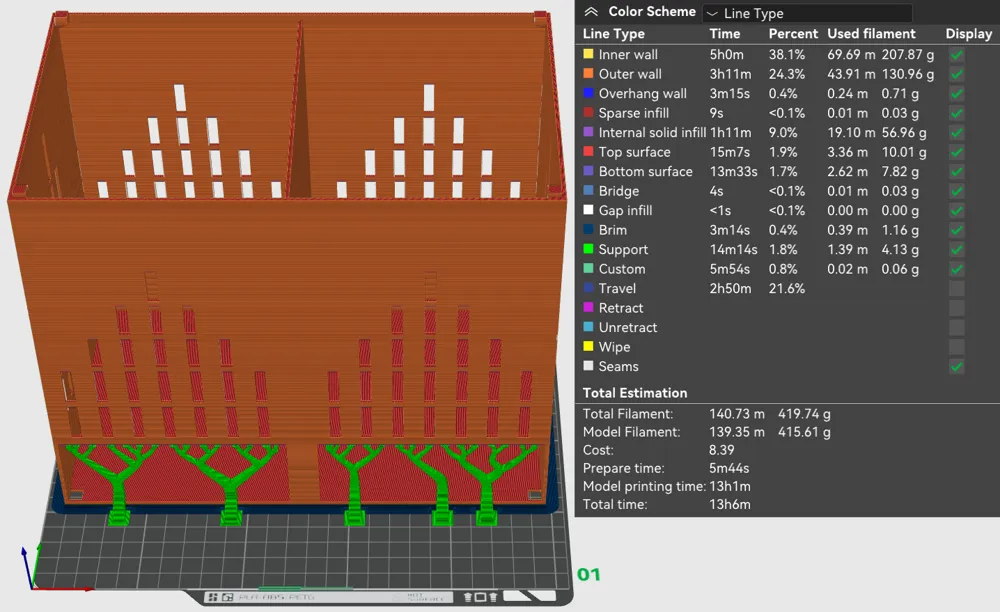Open the Line Type color scheme dropdown
1000x612 pixels.
807,13
